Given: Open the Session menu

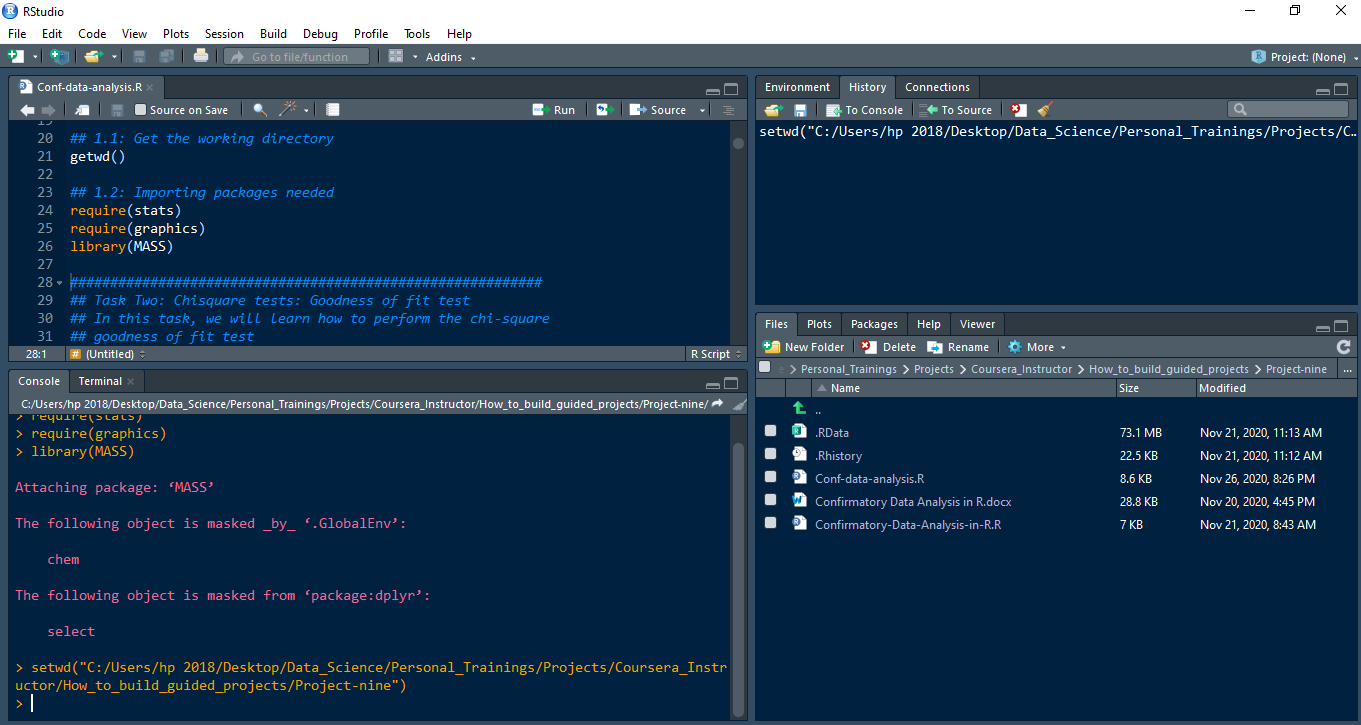Looking at the screenshot, I should (224, 34).
